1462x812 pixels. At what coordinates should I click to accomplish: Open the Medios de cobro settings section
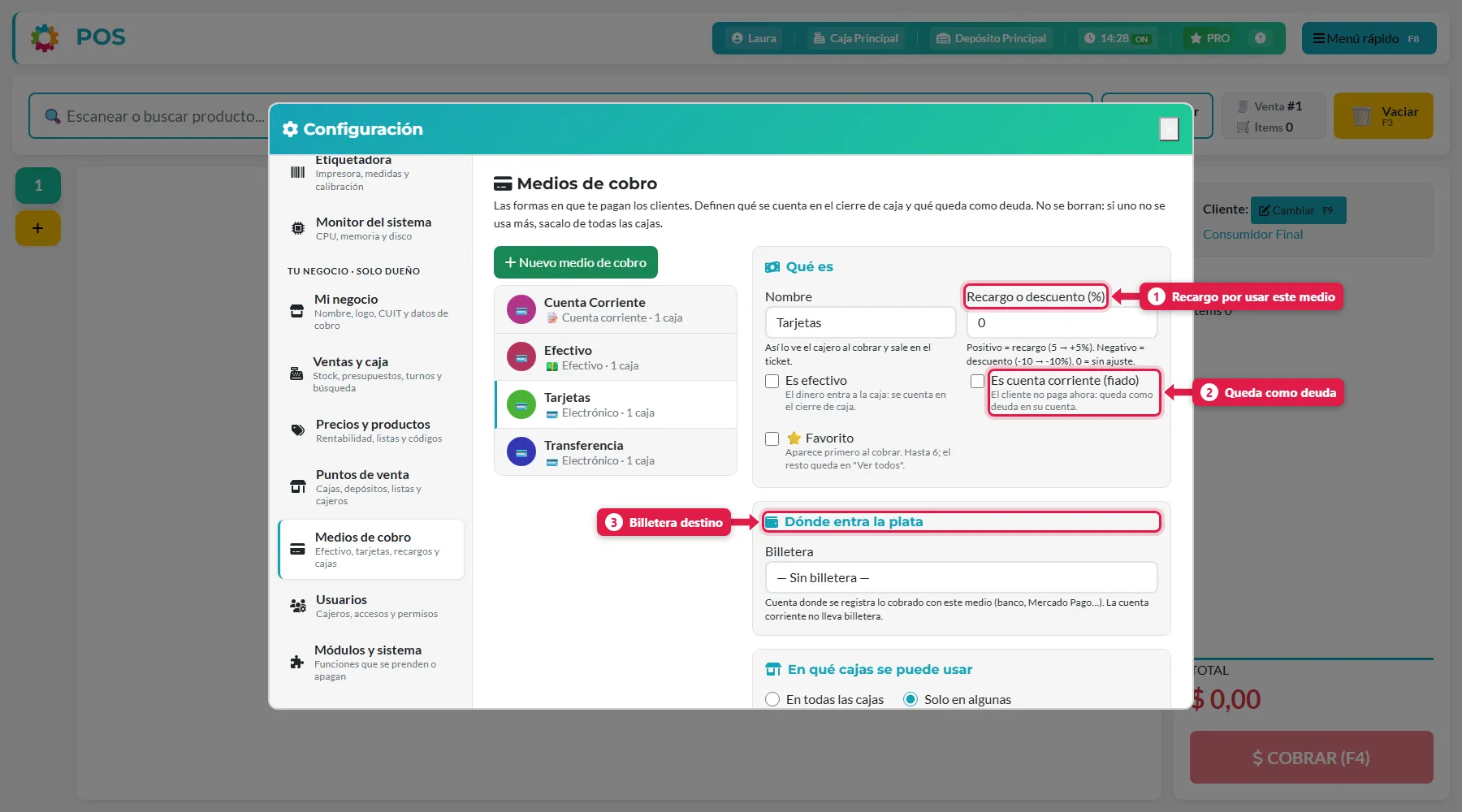[371, 550]
